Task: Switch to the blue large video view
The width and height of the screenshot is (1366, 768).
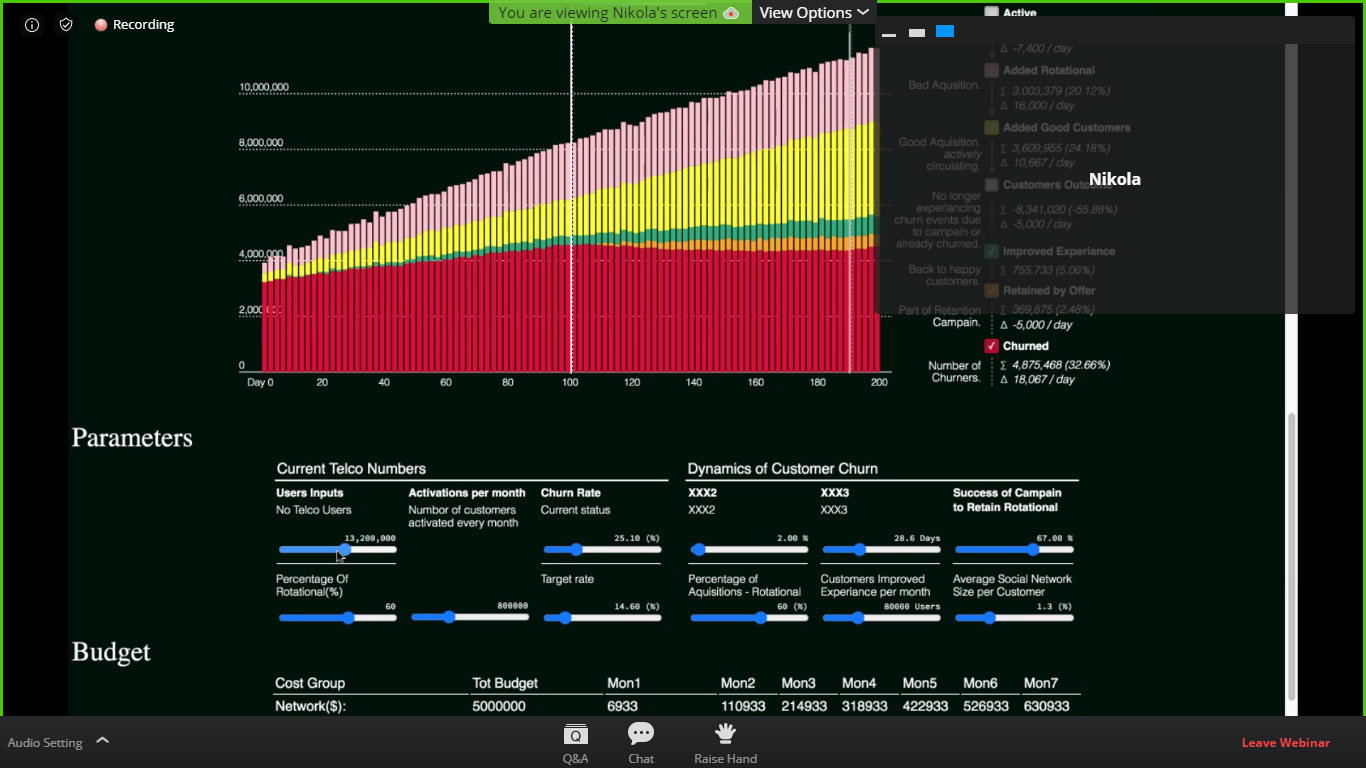Action: tap(945, 32)
